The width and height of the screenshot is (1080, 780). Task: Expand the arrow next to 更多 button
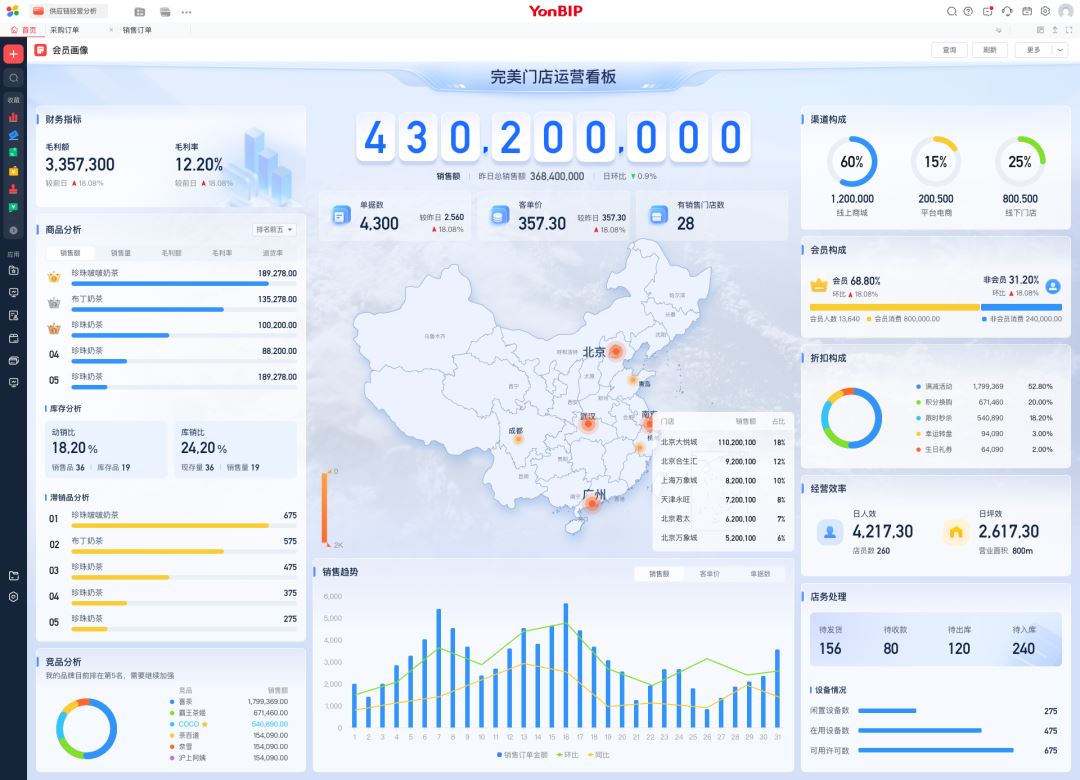[1061, 50]
